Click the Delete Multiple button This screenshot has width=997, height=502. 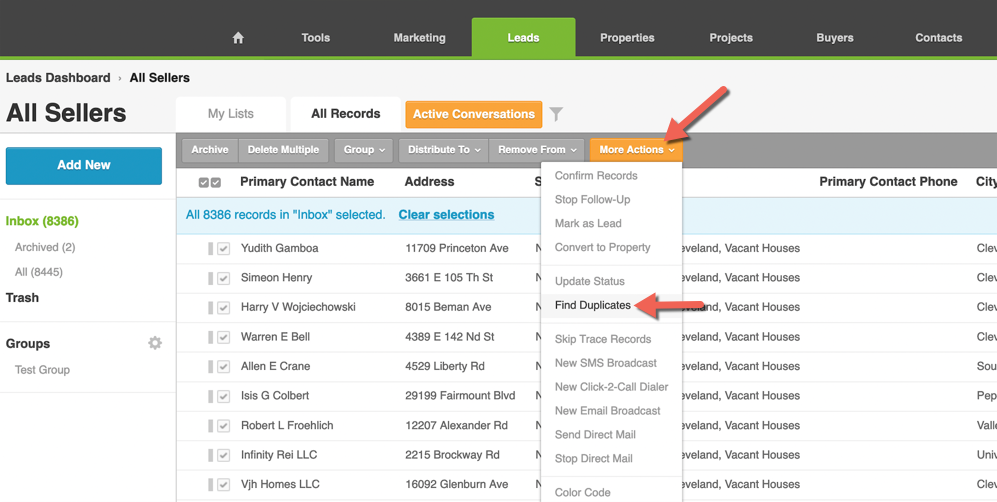click(x=284, y=150)
